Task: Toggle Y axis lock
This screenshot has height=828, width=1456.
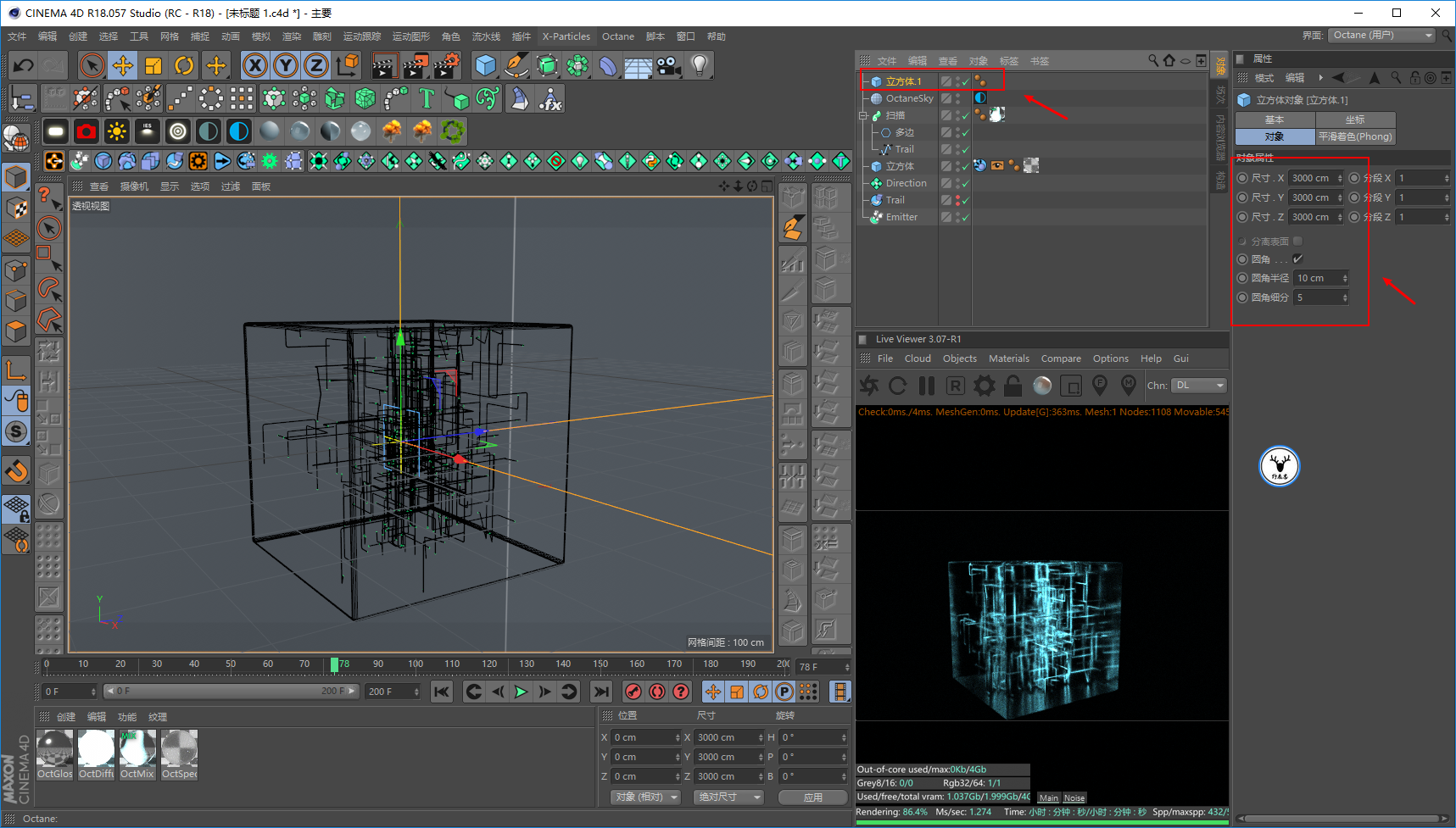Action: [x=285, y=65]
